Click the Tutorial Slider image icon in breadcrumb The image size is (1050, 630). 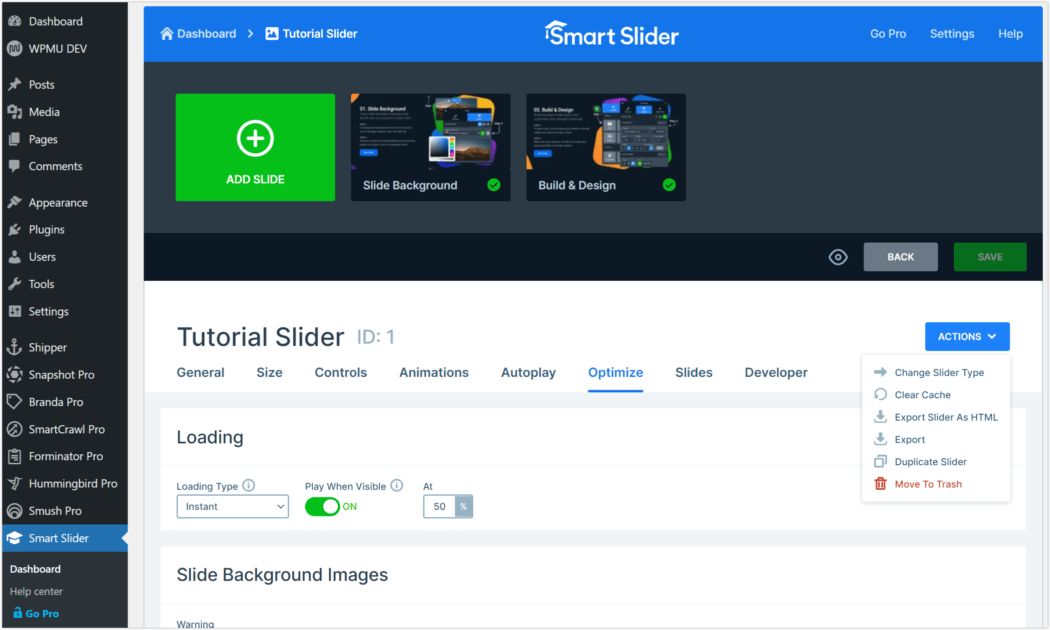[x=272, y=33]
